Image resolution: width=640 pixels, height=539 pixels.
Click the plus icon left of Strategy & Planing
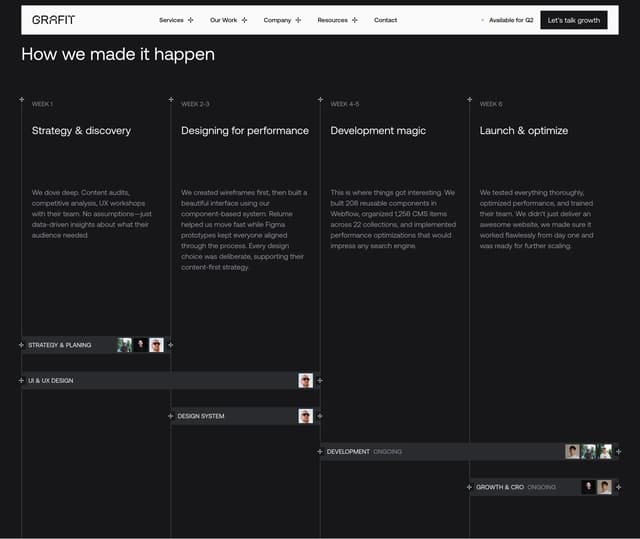tap(21, 345)
